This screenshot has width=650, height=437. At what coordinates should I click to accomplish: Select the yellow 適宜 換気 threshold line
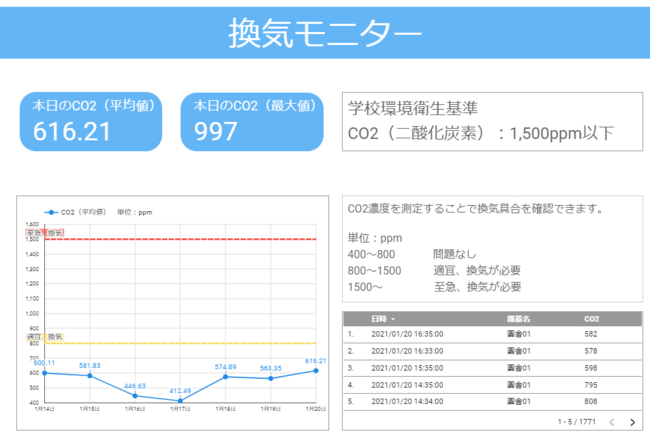180,343
